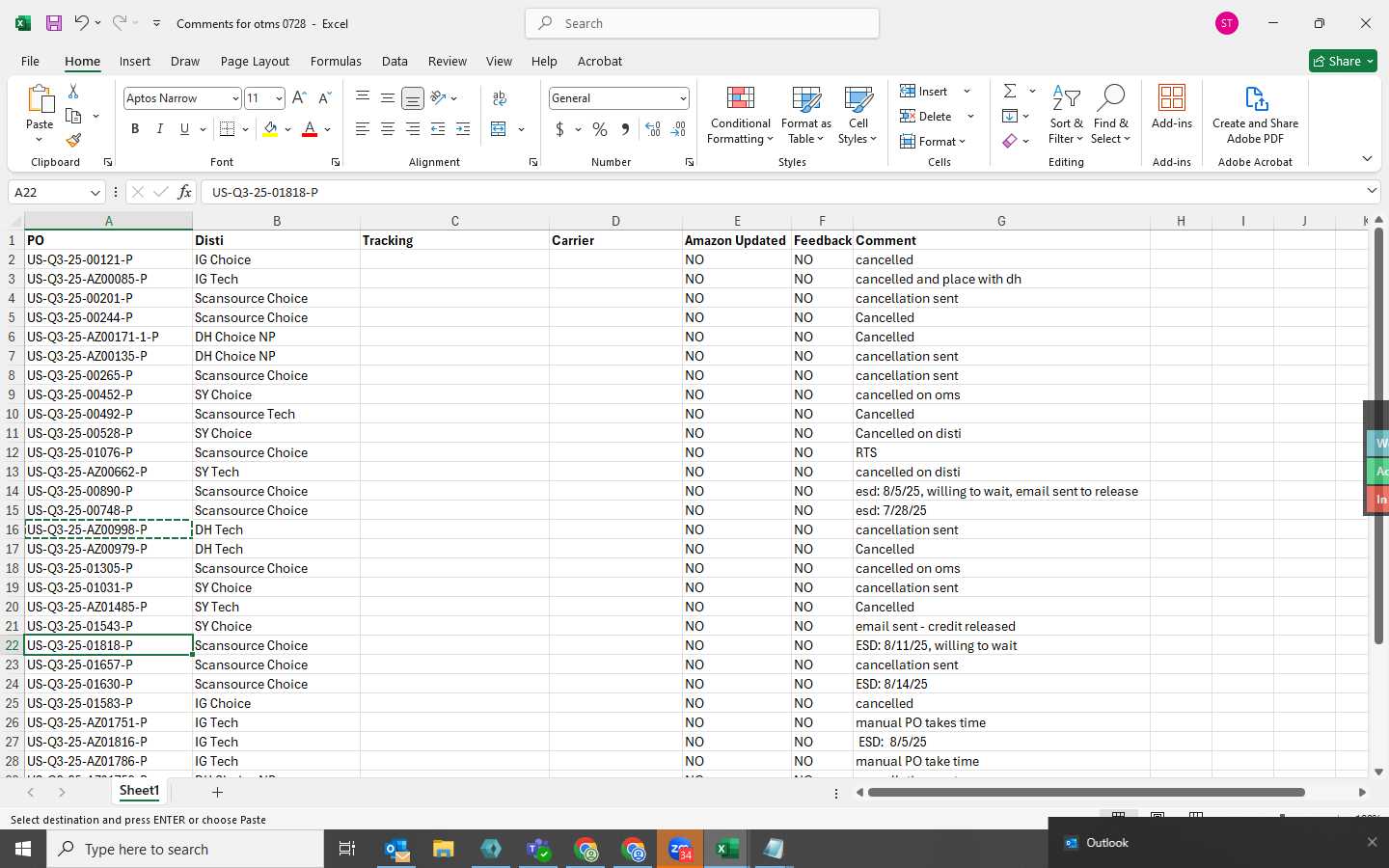This screenshot has width=1389, height=868.
Task: Save the workbook with the Save icon
Action: pyautogui.click(x=54, y=23)
